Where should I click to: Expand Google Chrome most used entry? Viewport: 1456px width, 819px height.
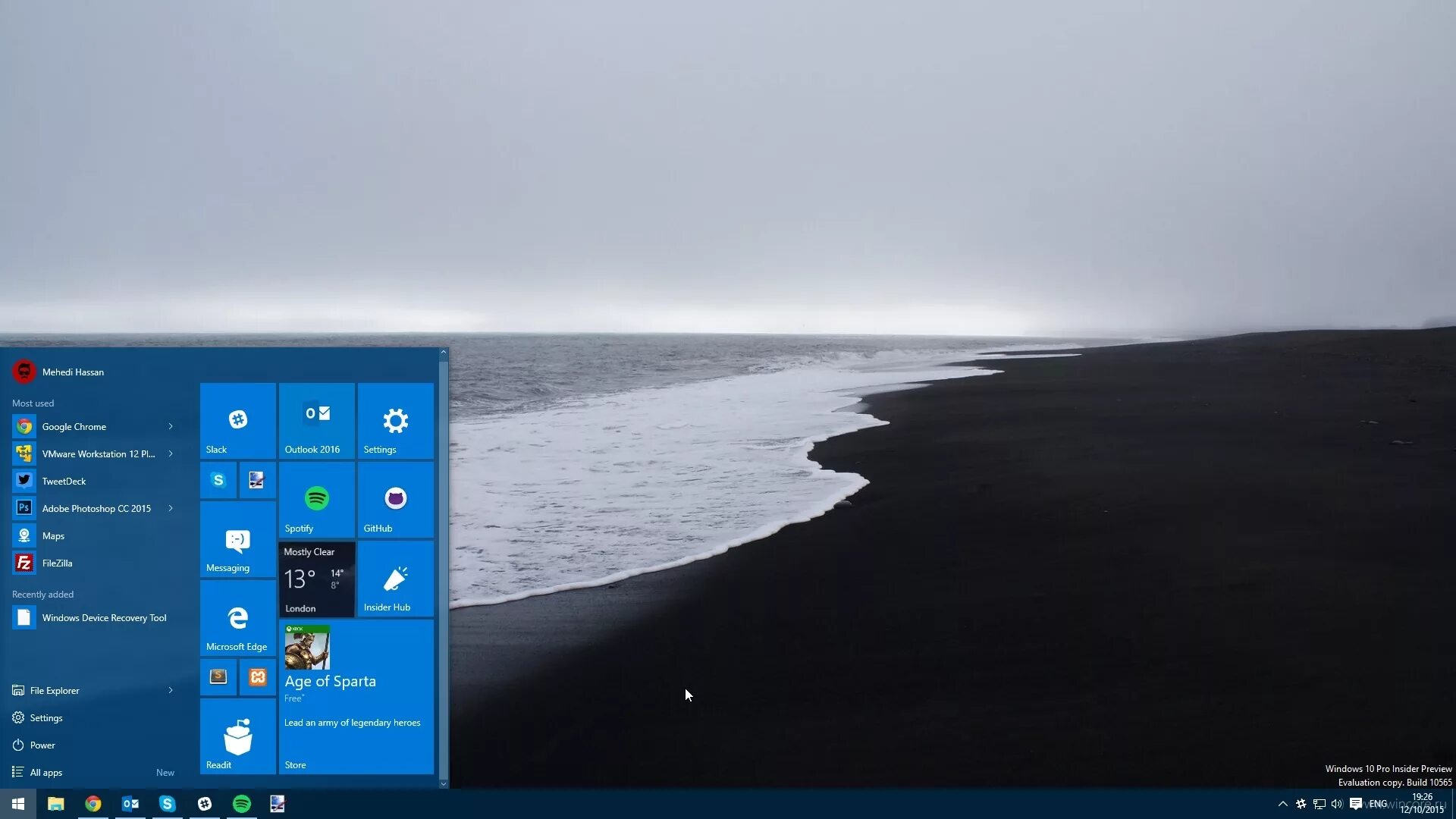coord(170,426)
